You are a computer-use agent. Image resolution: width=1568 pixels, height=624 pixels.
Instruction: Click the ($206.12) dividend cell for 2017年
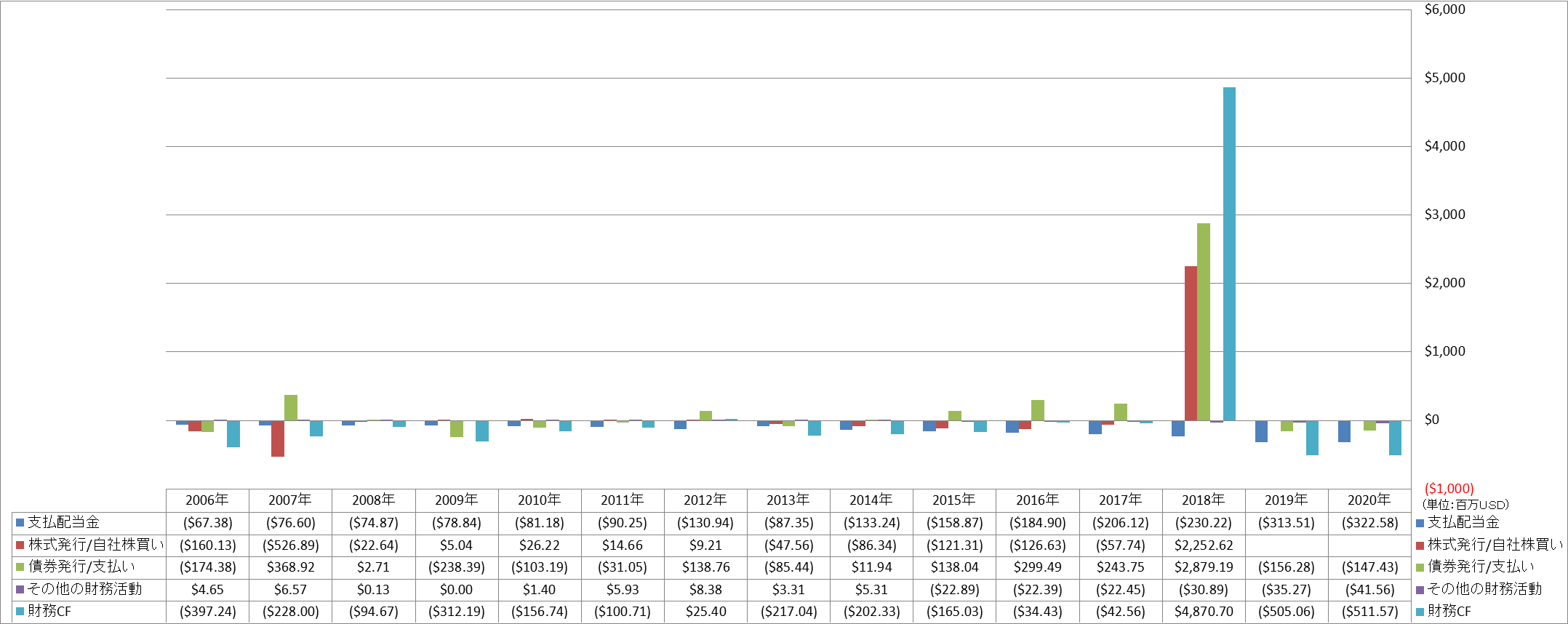(1121, 523)
